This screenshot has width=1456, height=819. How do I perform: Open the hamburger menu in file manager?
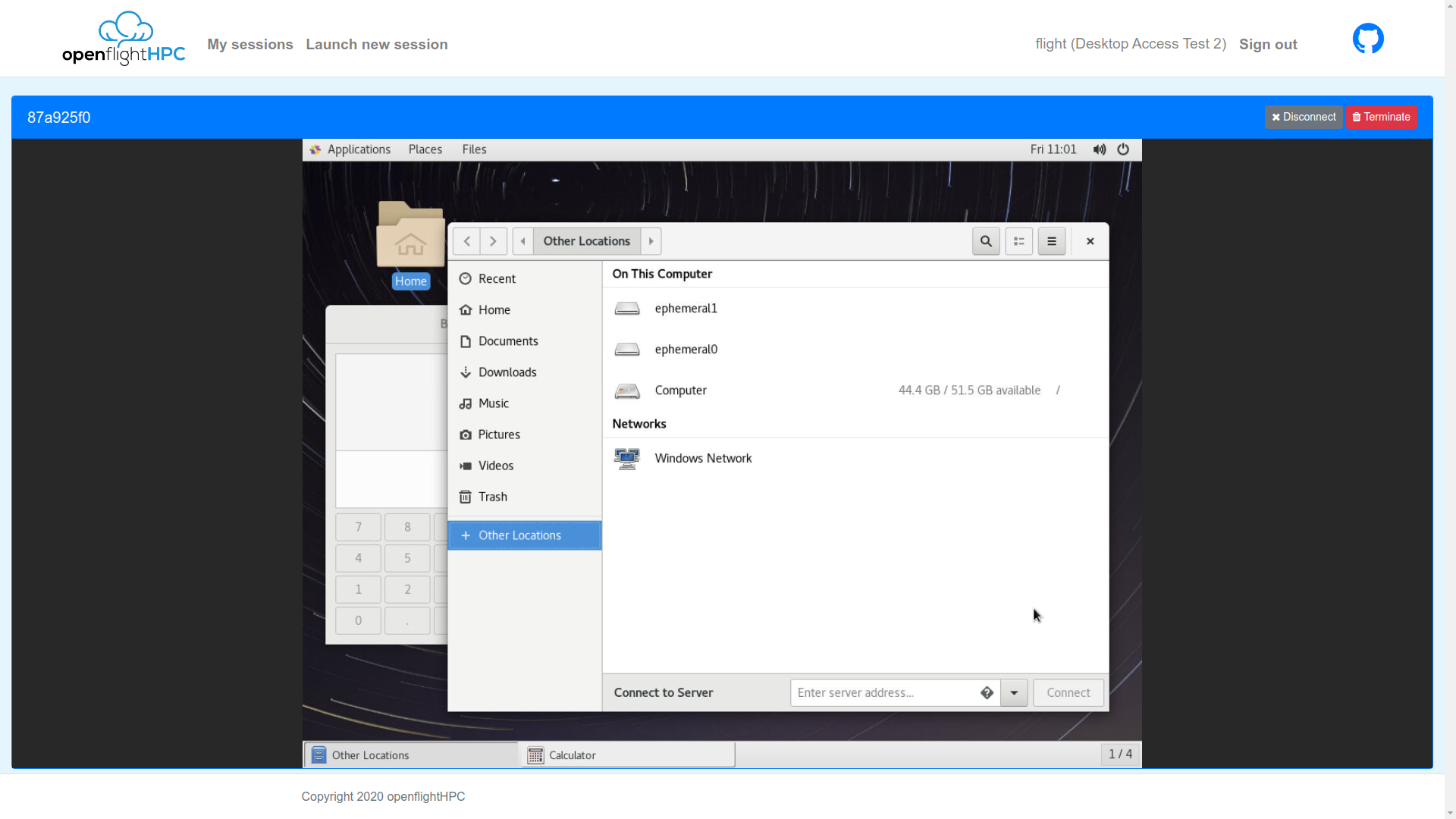click(x=1052, y=241)
